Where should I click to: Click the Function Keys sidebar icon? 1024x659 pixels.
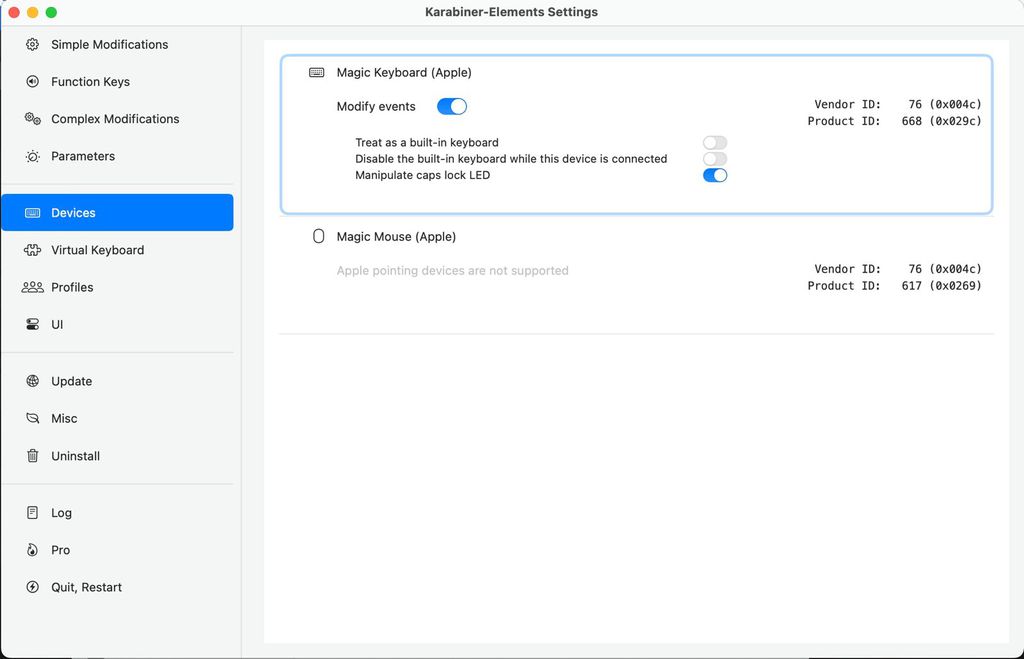click(x=32, y=82)
